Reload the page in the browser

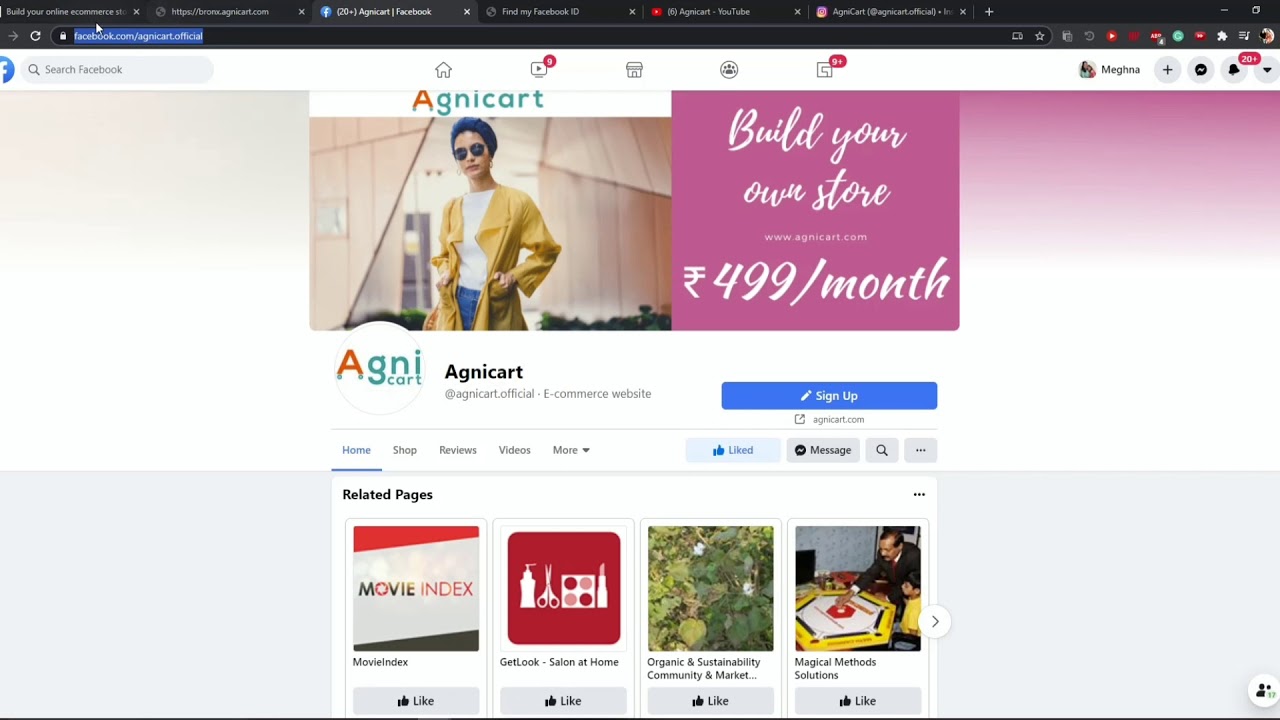point(35,36)
